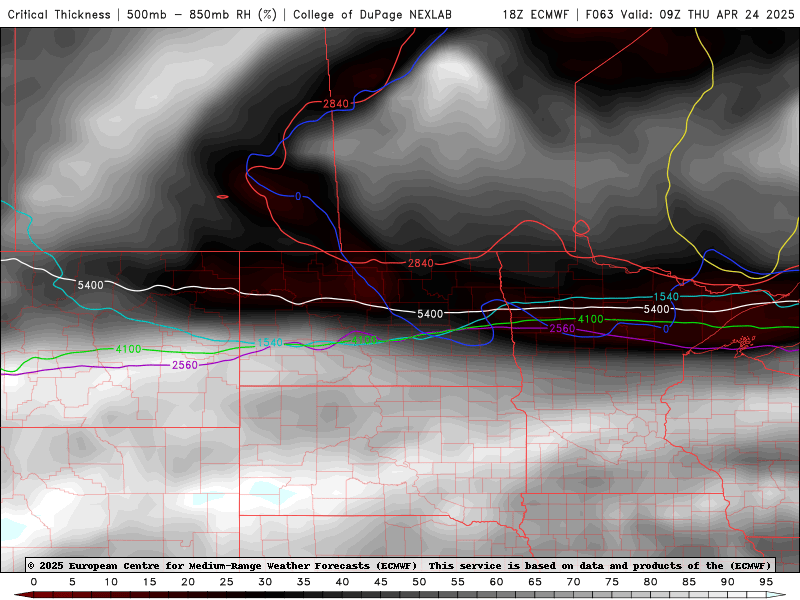Click the middle green 4100 contour label
Screen dimensions: 800x600
(364, 340)
